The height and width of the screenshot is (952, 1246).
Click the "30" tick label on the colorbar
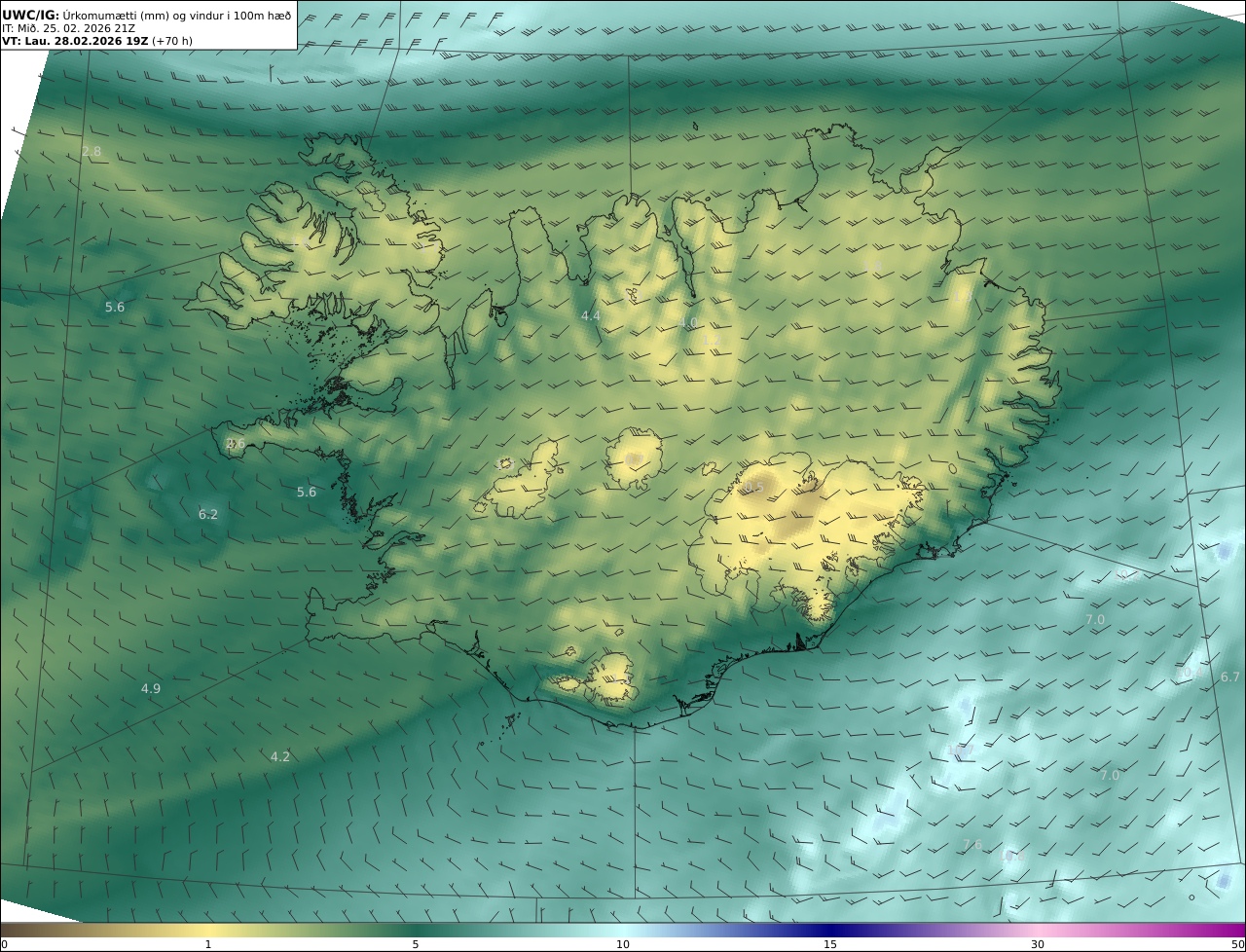[1038, 944]
